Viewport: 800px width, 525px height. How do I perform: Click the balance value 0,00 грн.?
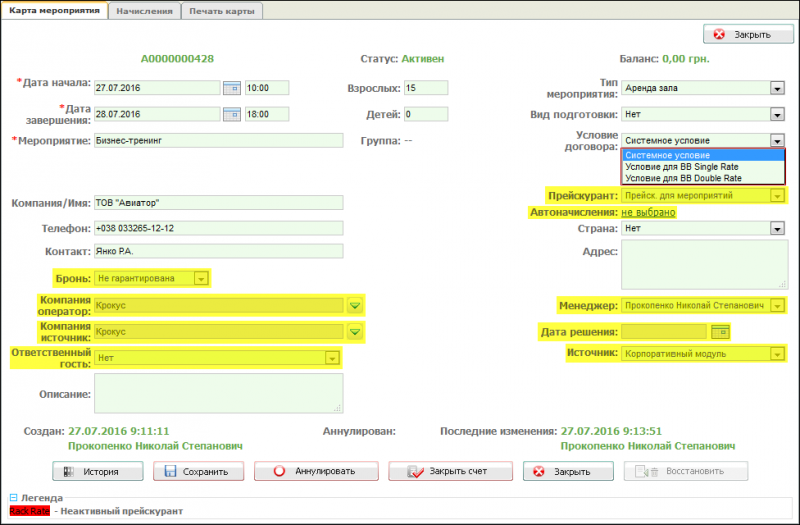(686, 59)
